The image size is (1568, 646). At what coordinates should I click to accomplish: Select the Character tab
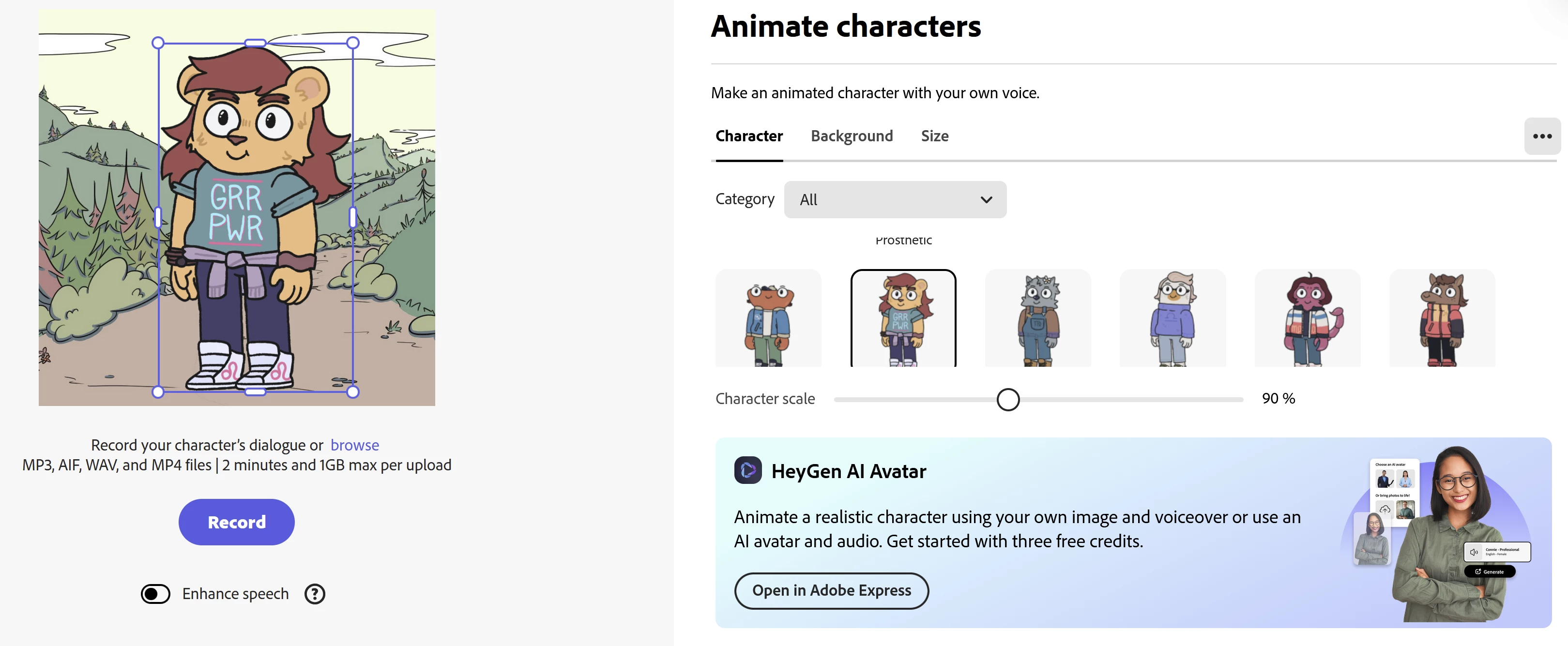click(x=749, y=136)
